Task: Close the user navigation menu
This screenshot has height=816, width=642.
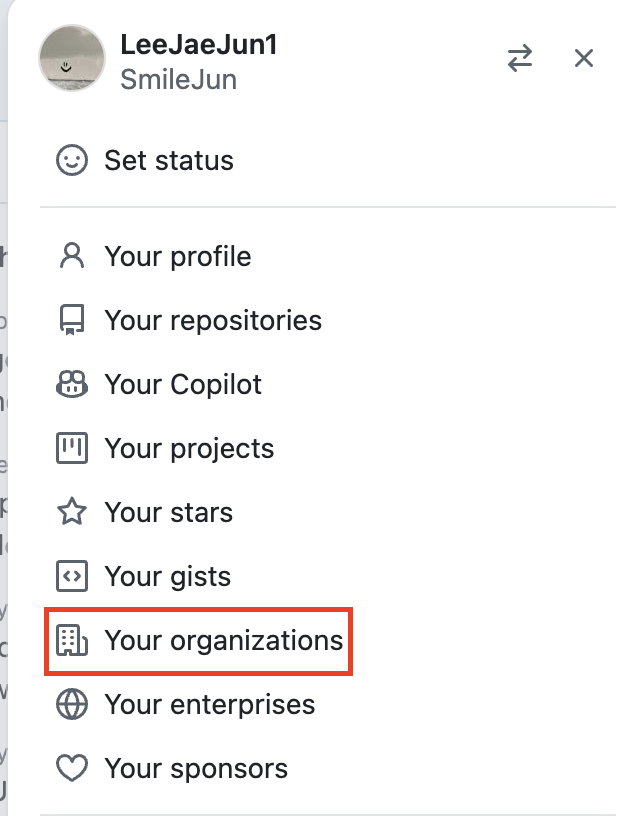Action: coord(584,59)
